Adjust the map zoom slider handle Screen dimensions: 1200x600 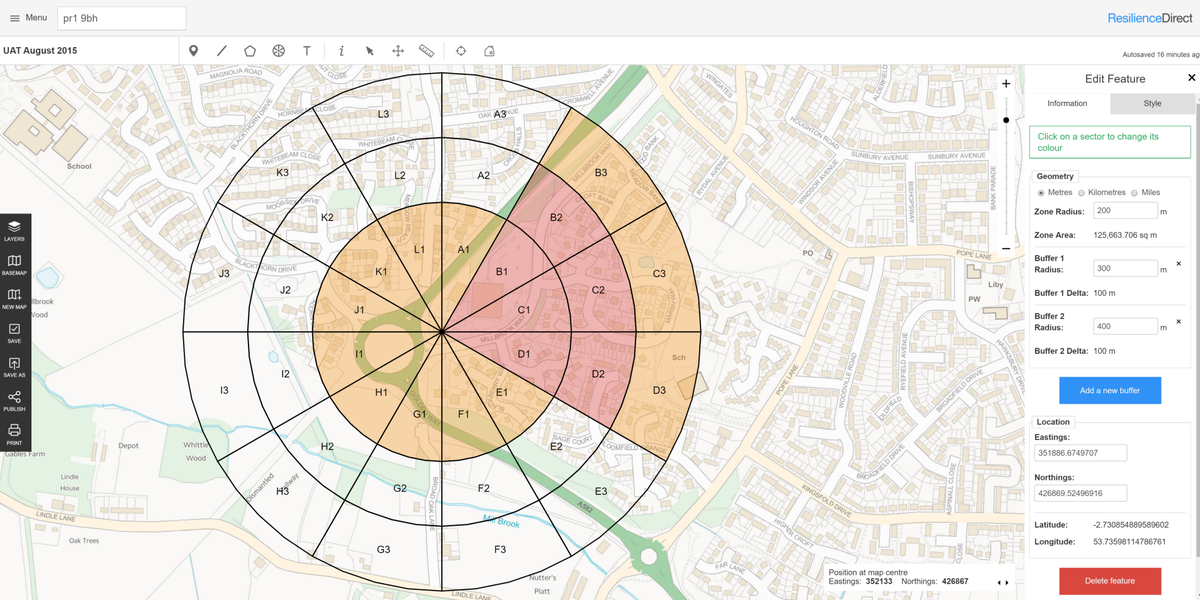pyautogui.click(x=1006, y=120)
